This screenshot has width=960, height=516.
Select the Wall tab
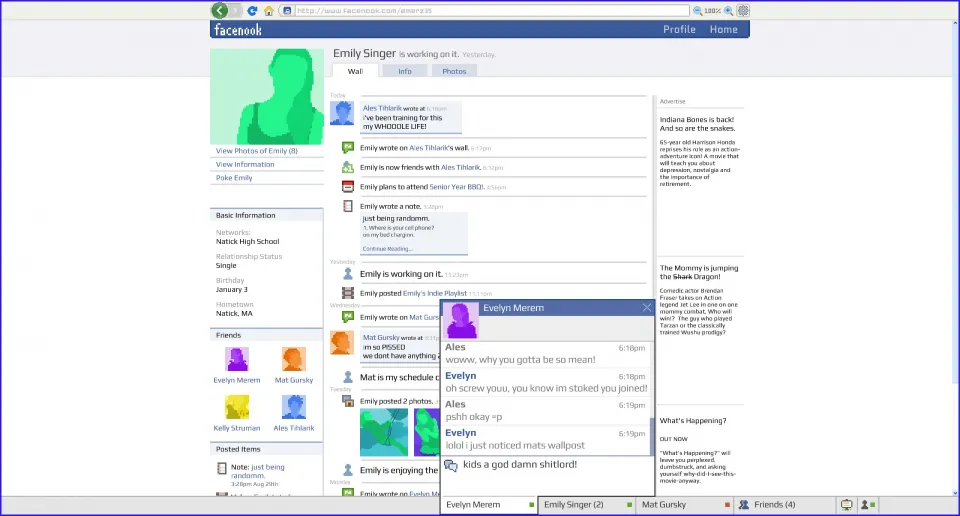click(355, 71)
